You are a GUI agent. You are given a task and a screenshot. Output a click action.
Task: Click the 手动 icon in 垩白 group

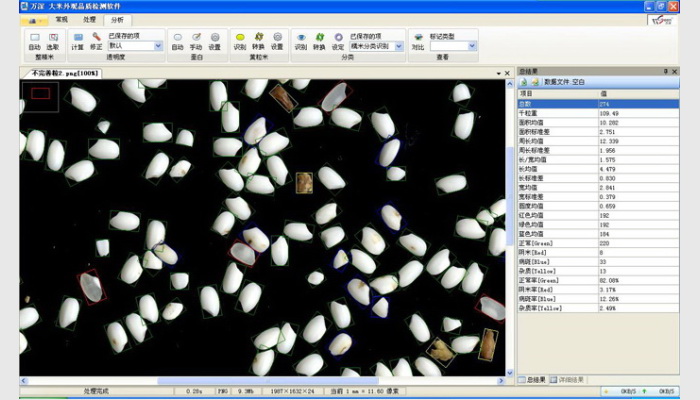point(196,39)
